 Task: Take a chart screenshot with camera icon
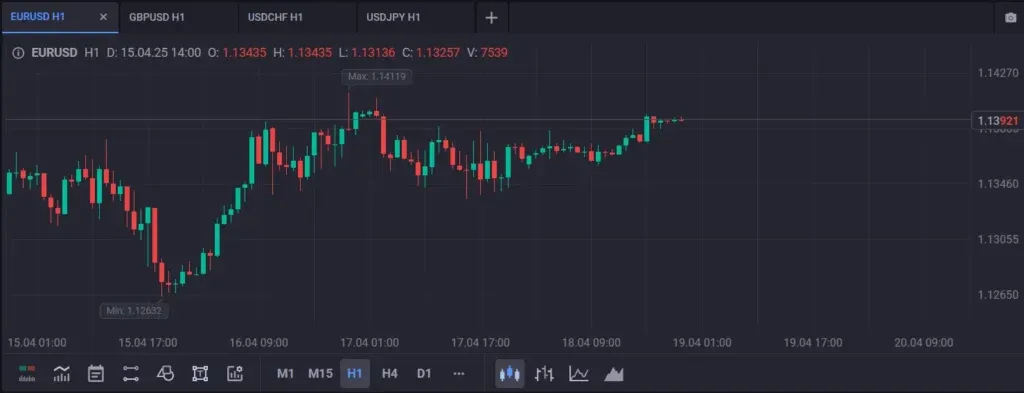click(1010, 18)
